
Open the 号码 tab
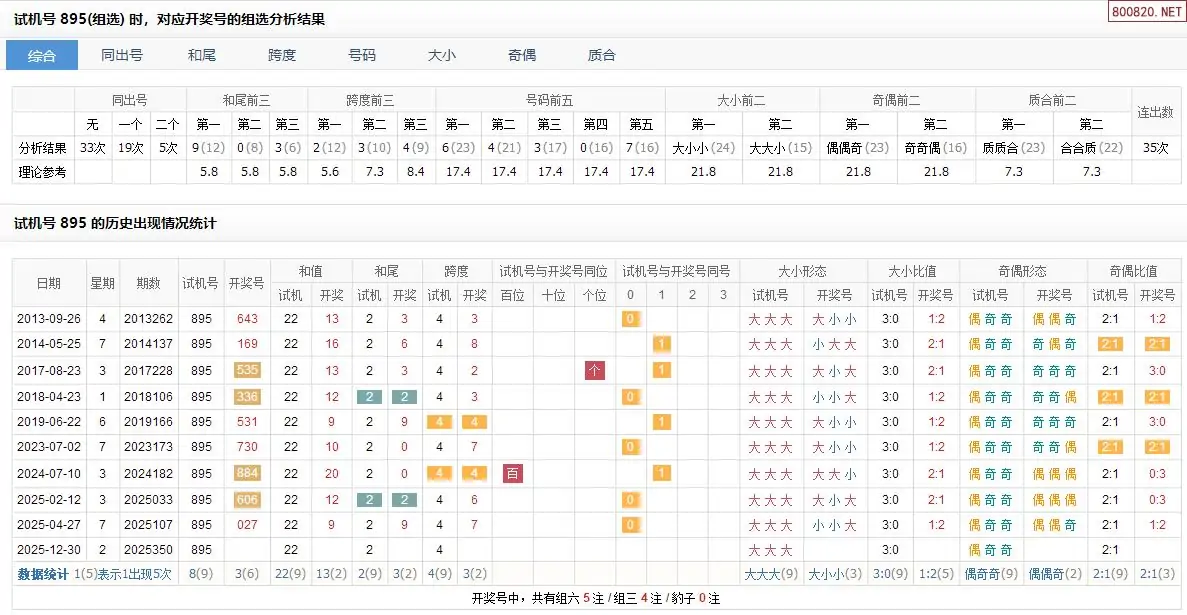pos(362,55)
